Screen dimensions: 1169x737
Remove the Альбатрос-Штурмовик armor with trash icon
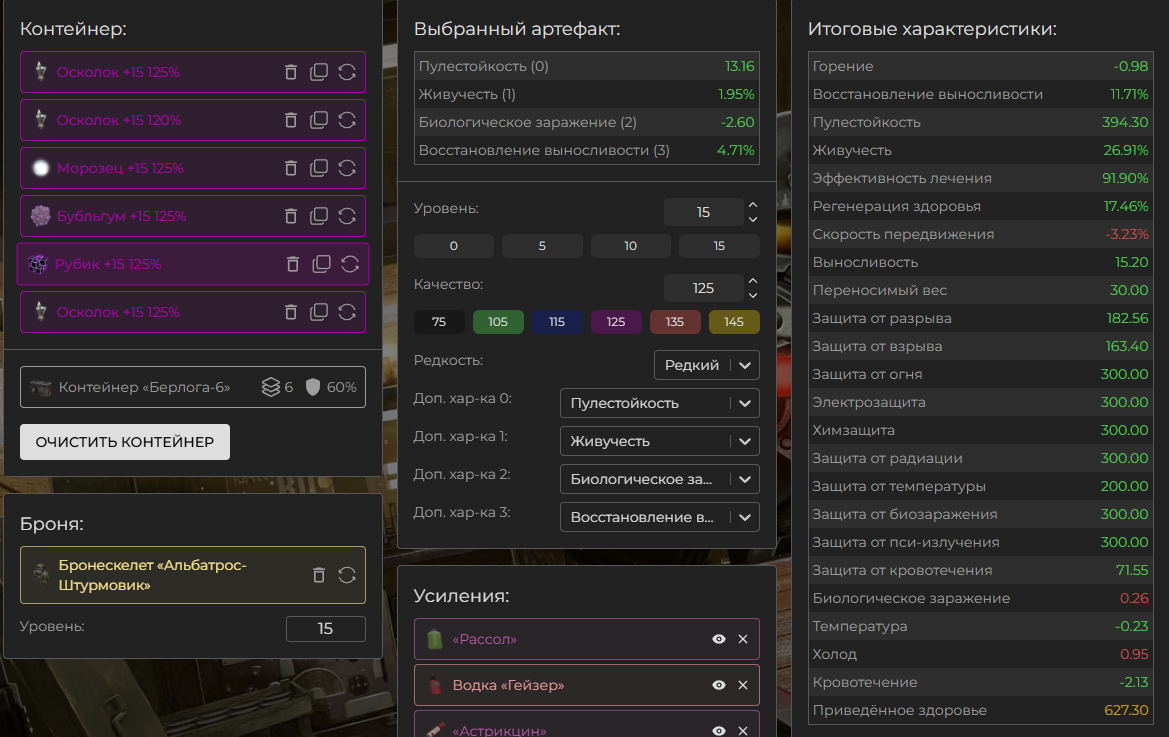(319, 575)
